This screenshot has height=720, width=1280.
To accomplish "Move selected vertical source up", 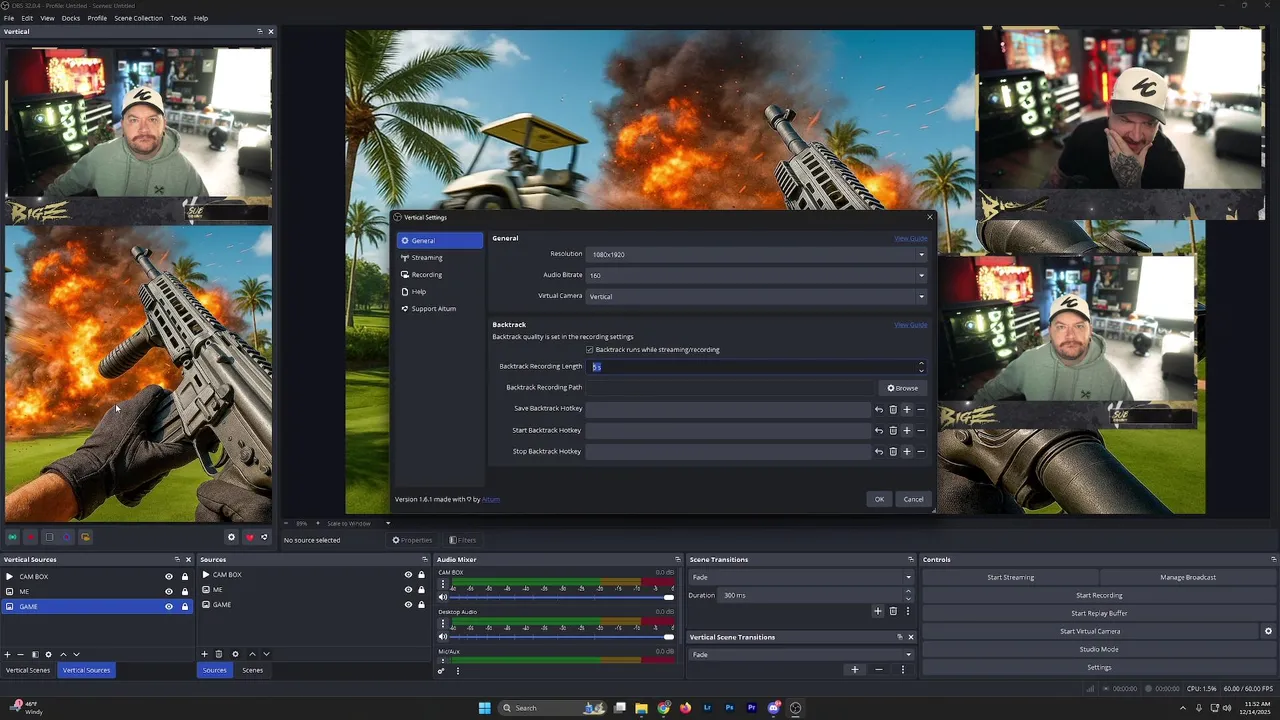I will click(x=63, y=654).
